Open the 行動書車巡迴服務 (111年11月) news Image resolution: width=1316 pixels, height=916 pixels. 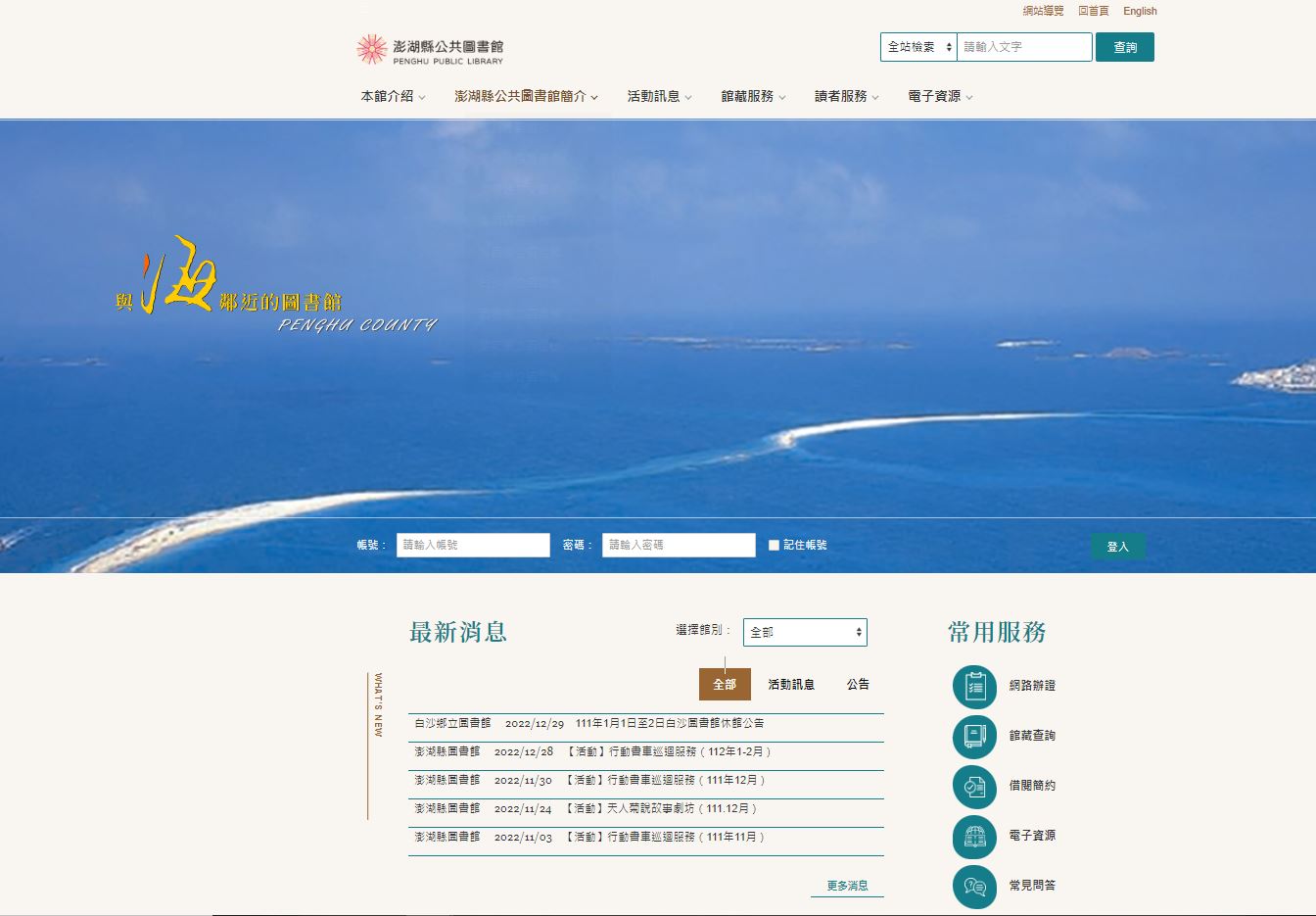665,838
